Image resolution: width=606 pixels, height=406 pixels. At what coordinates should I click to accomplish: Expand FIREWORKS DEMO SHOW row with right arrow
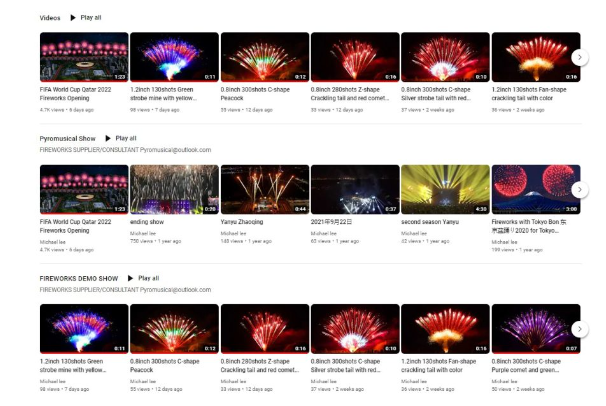click(579, 329)
